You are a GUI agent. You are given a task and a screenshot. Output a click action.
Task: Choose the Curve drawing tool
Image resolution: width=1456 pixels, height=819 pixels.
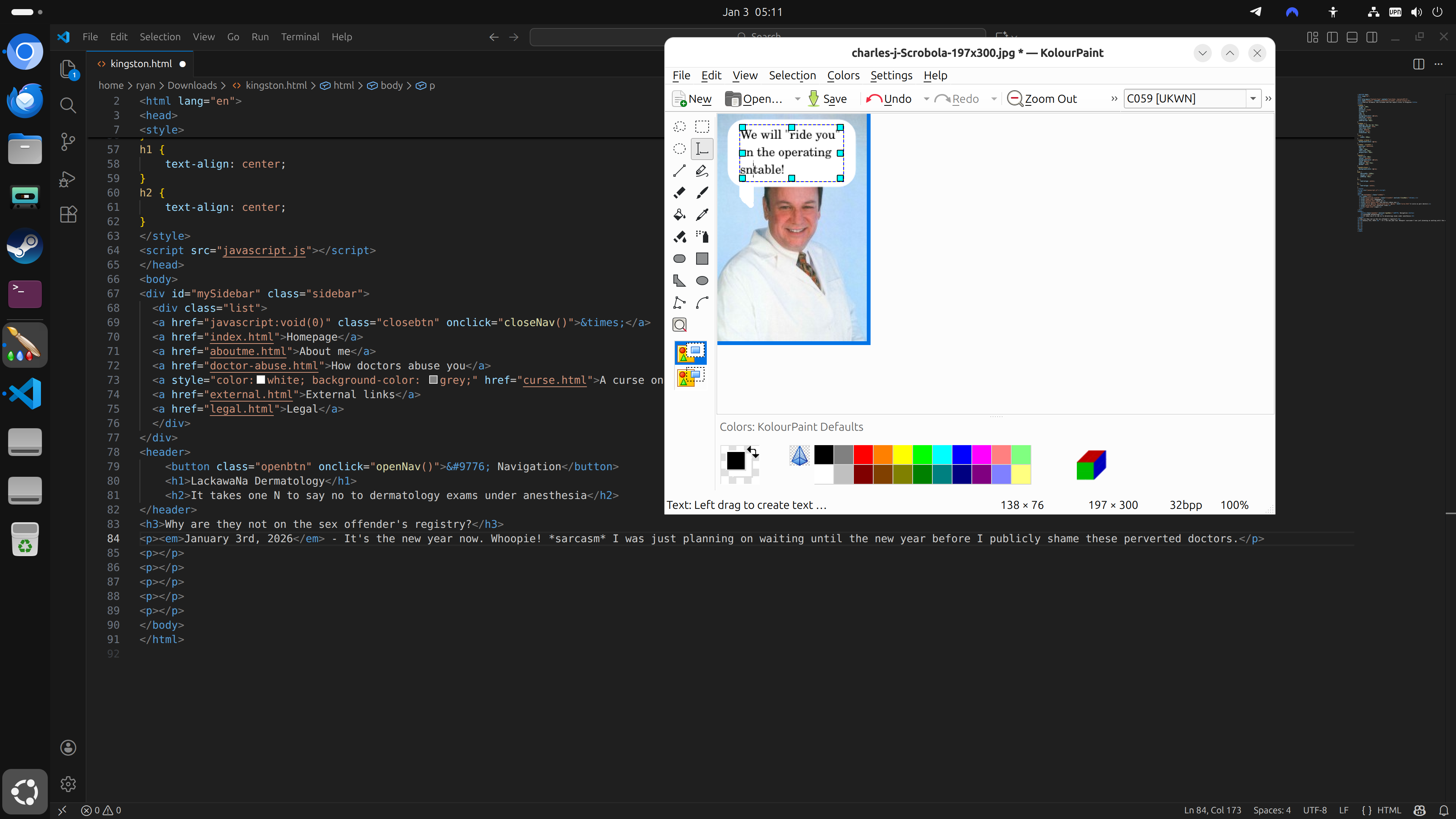(701, 303)
